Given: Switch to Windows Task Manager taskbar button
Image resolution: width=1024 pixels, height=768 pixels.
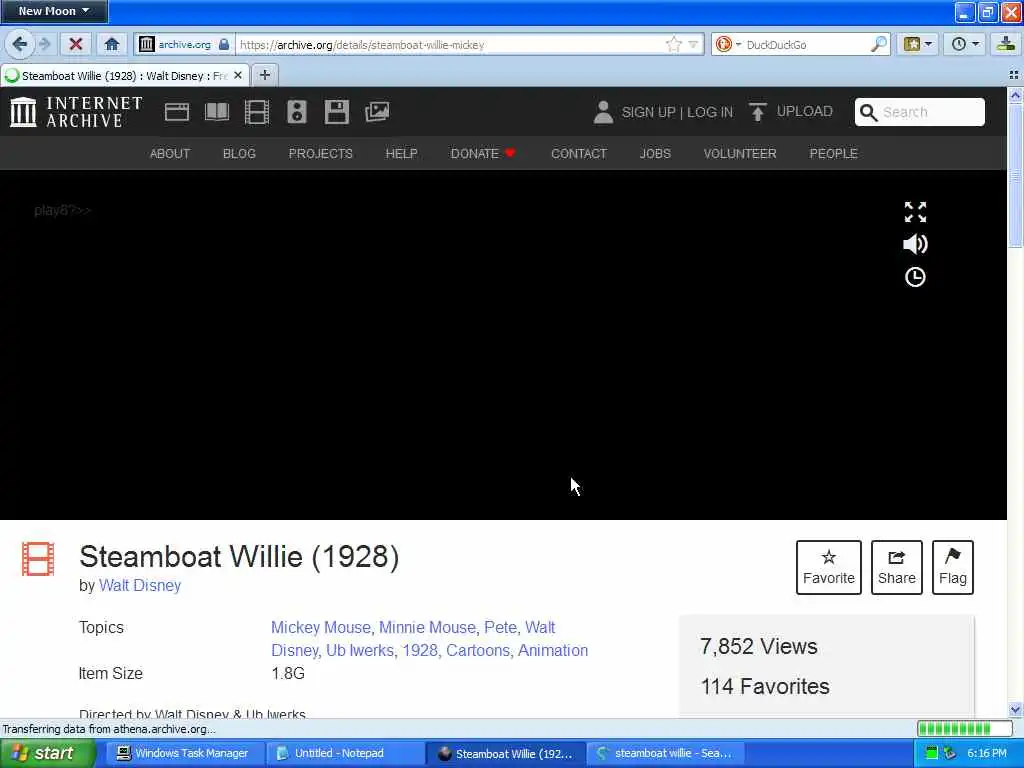Looking at the screenshot, I should pos(183,753).
